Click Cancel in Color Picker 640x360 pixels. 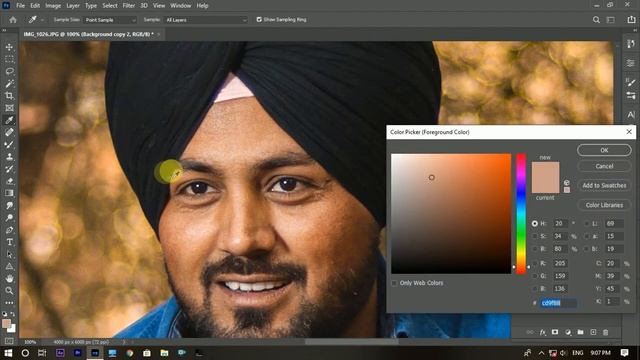point(604,166)
